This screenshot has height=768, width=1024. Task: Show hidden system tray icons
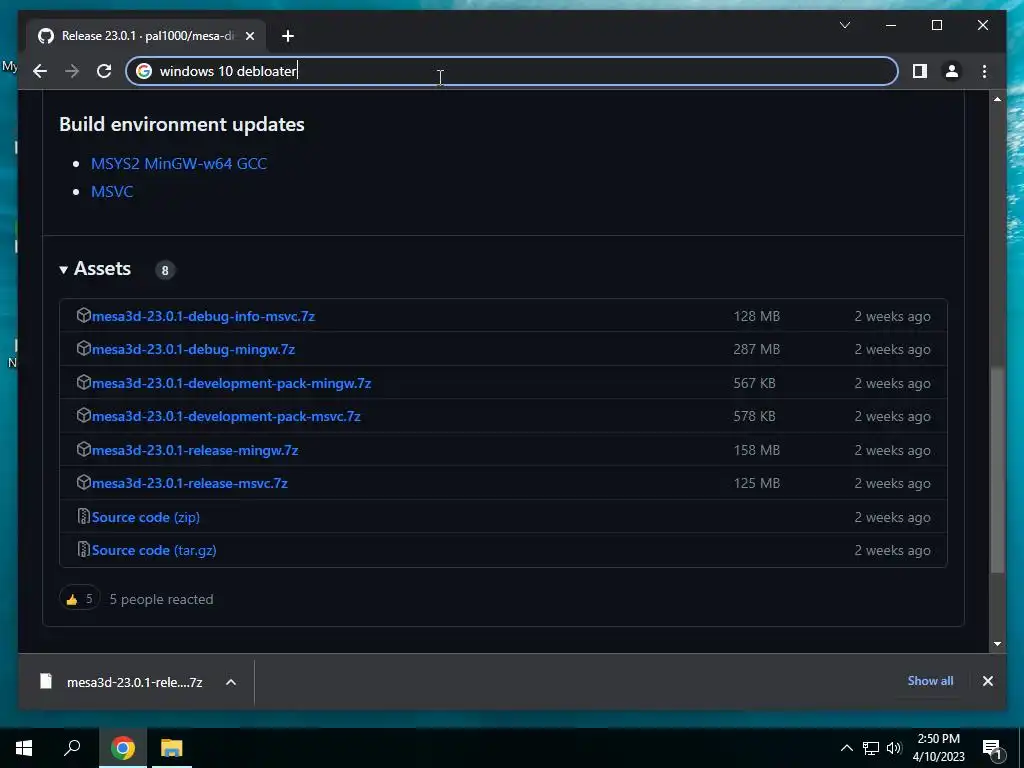click(846, 748)
